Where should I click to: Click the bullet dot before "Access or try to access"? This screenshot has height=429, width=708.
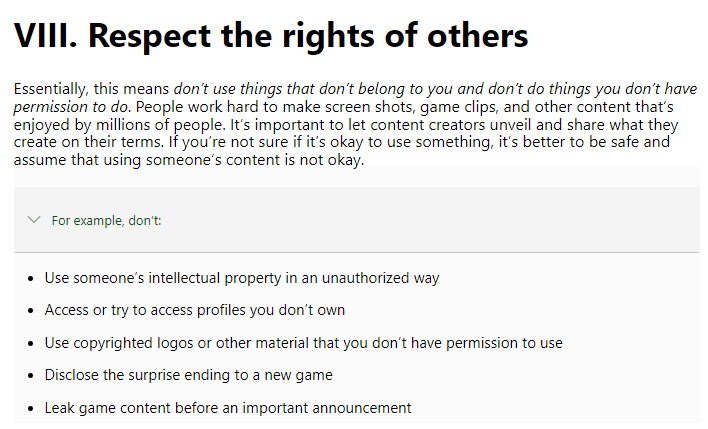(x=30, y=311)
